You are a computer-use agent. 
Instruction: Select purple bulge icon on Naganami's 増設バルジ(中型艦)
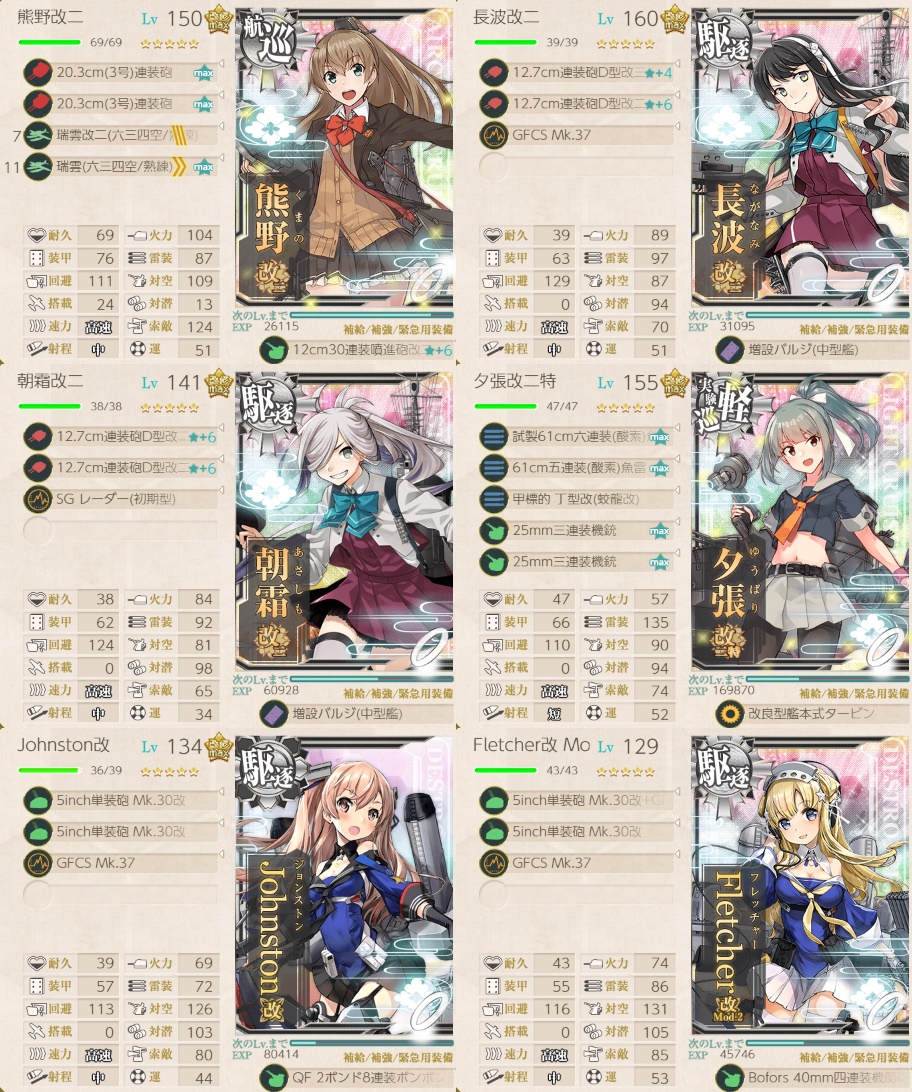730,350
